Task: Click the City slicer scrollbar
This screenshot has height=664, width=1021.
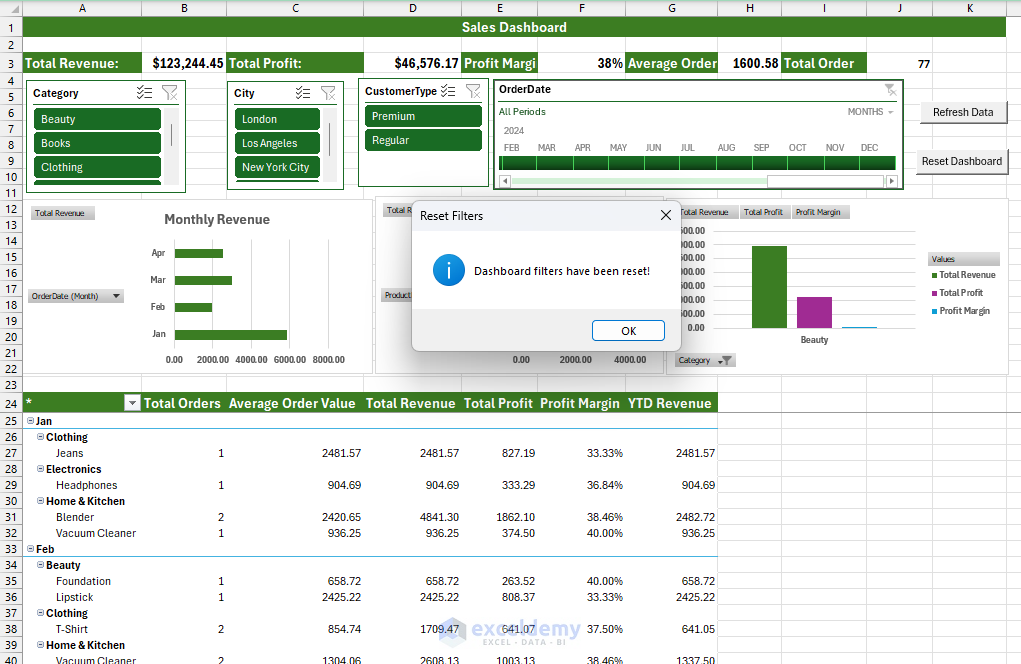Action: click(x=329, y=139)
